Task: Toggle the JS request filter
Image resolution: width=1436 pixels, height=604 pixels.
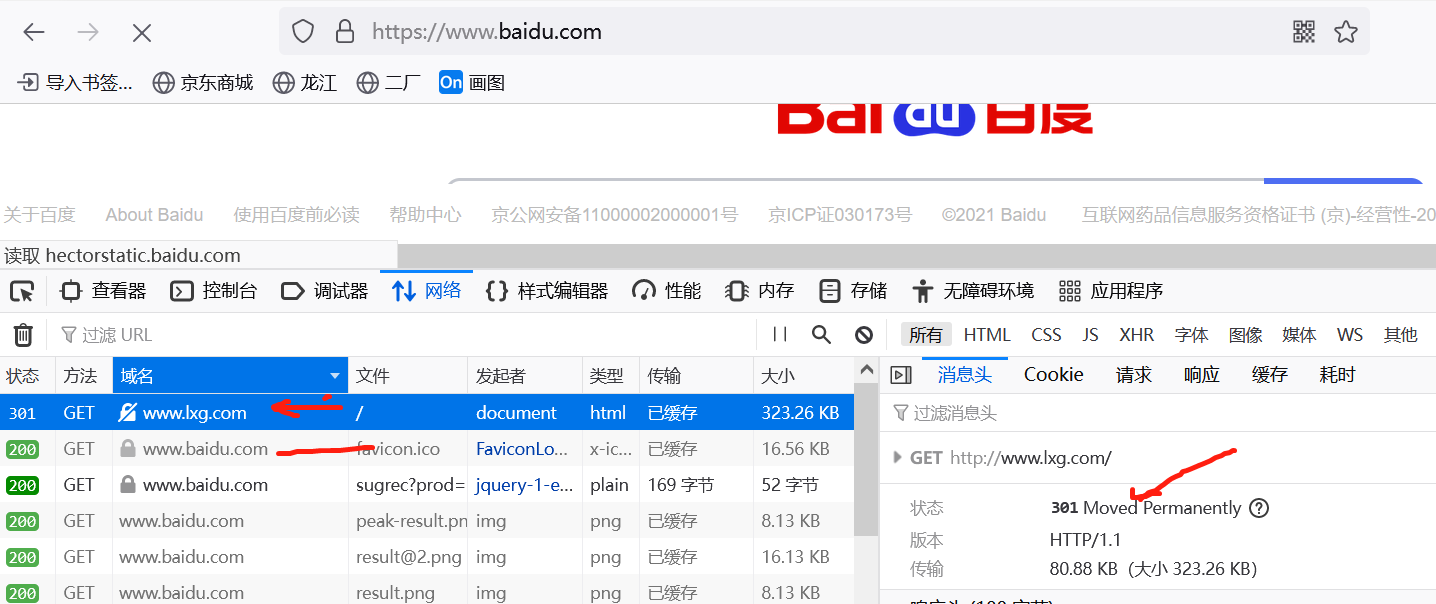Action: pyautogui.click(x=1090, y=335)
